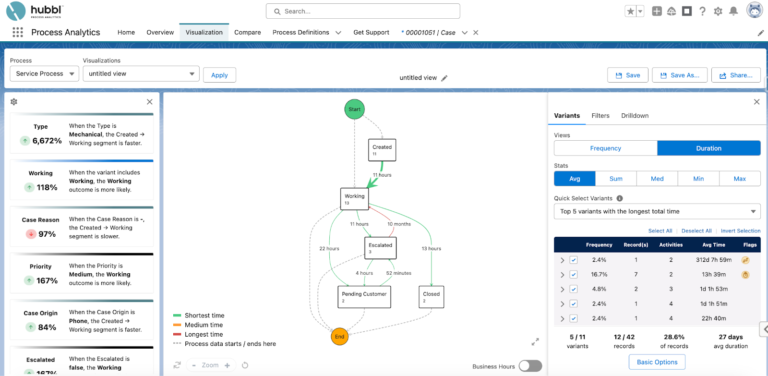Open the user avatar menu
Image resolution: width=768 pixels, height=376 pixels.
pos(755,11)
